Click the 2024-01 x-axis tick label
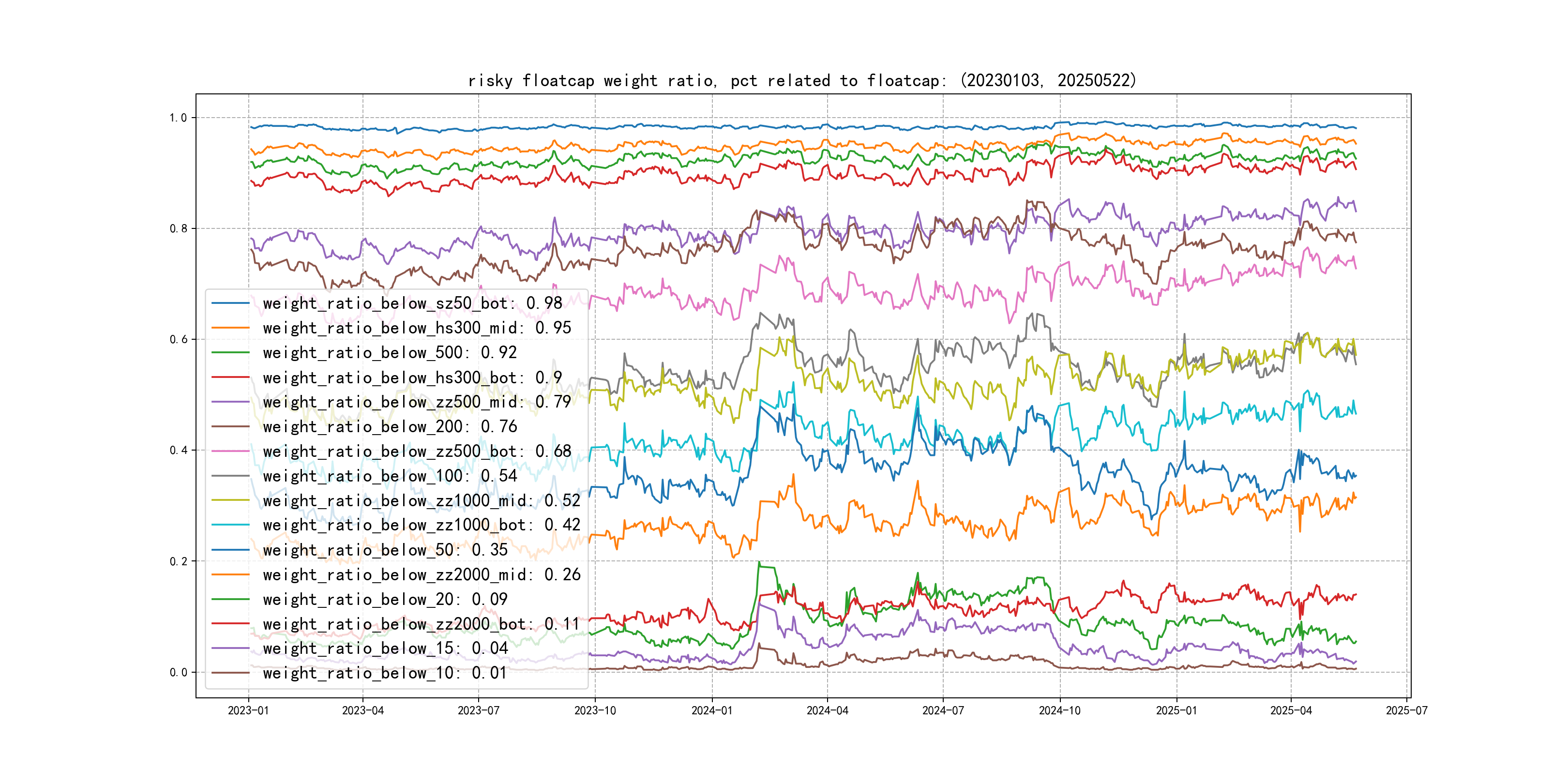This screenshot has height=784, width=1568. point(711,710)
